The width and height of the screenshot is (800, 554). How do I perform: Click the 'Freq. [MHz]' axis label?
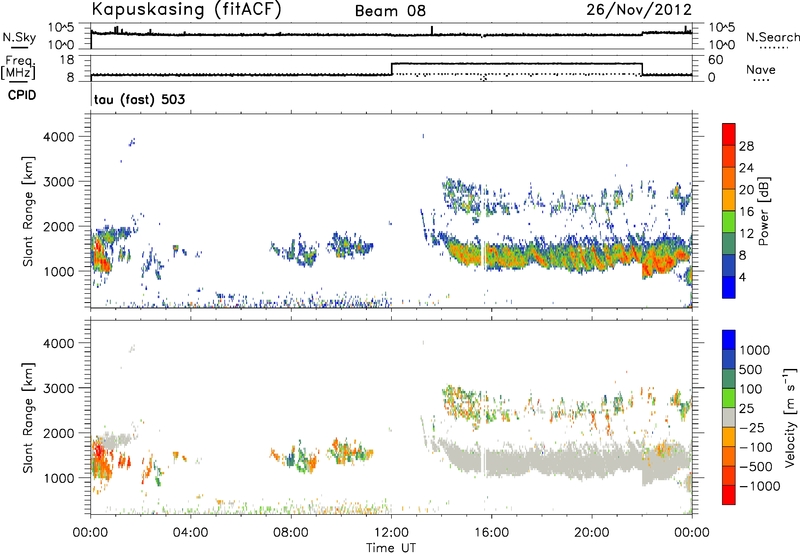point(19,68)
